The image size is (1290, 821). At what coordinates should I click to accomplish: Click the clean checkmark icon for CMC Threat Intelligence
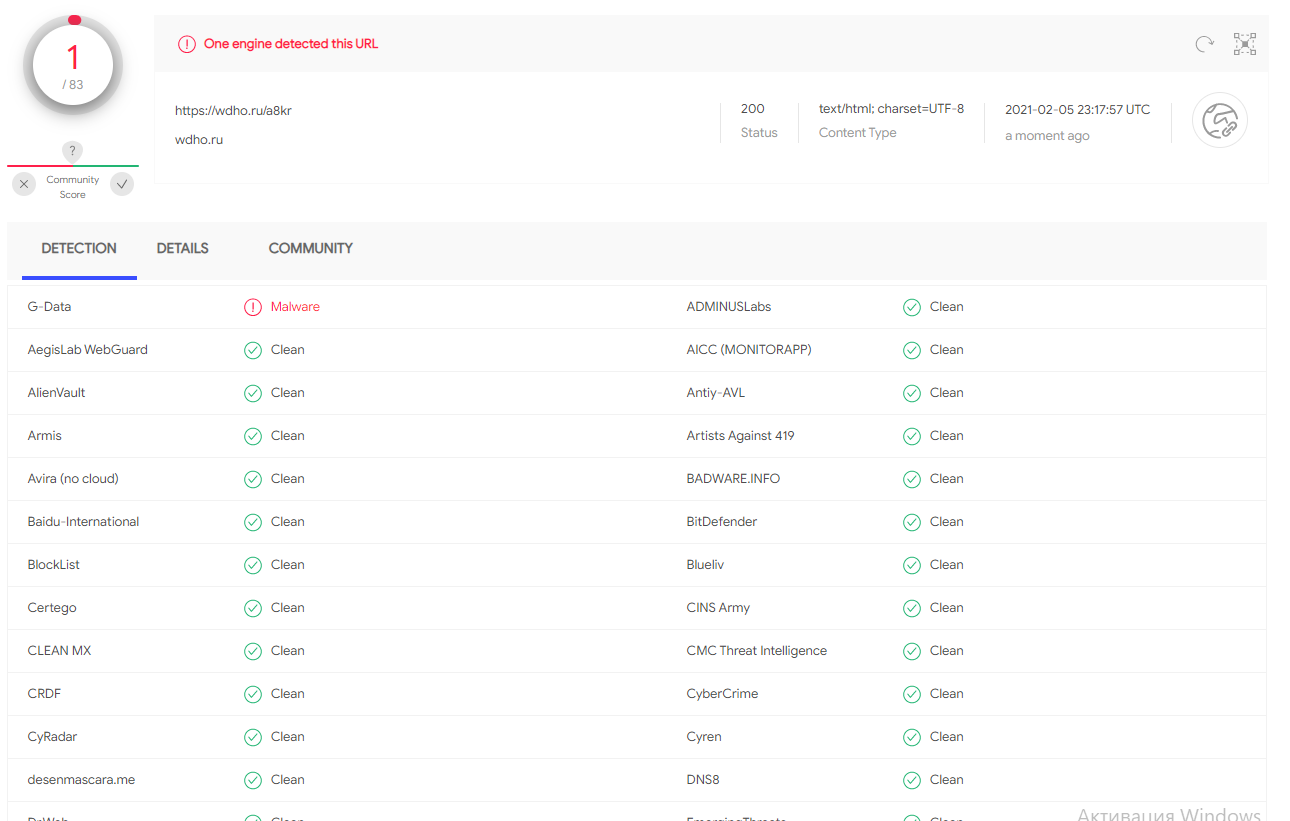coord(912,651)
